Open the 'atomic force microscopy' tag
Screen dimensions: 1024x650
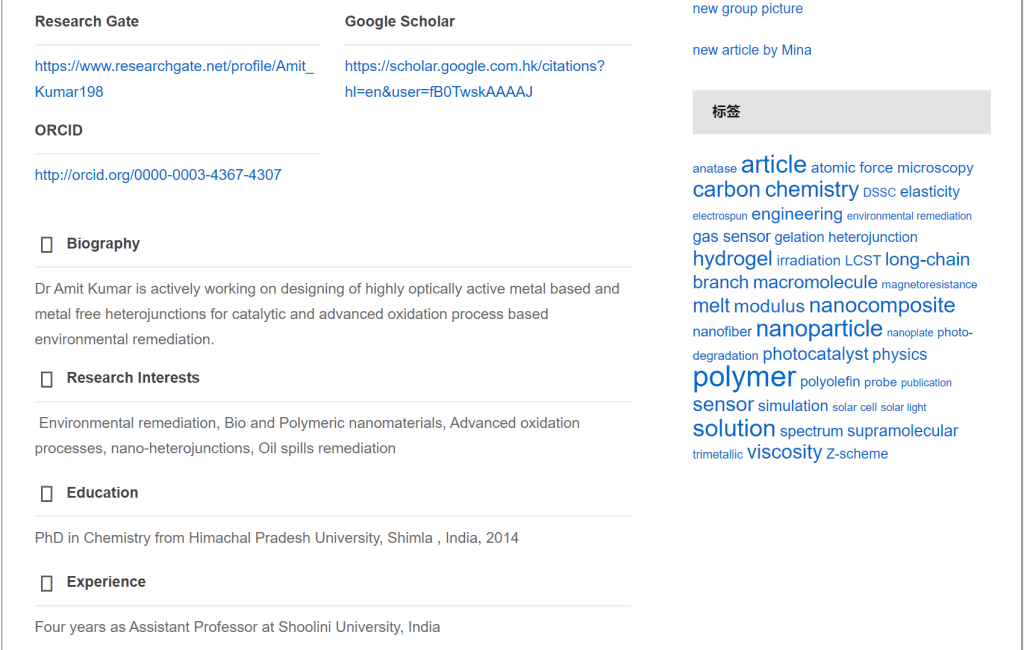click(x=892, y=168)
